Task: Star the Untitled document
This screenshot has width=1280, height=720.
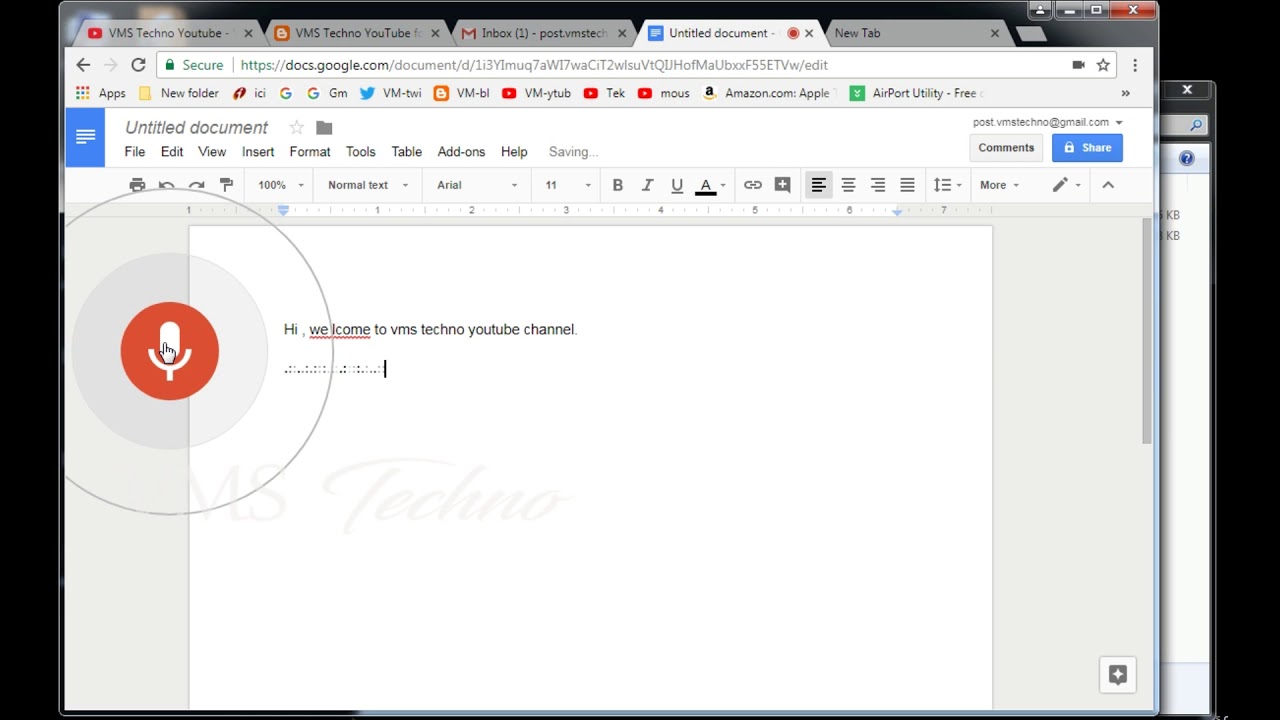Action: (x=296, y=127)
